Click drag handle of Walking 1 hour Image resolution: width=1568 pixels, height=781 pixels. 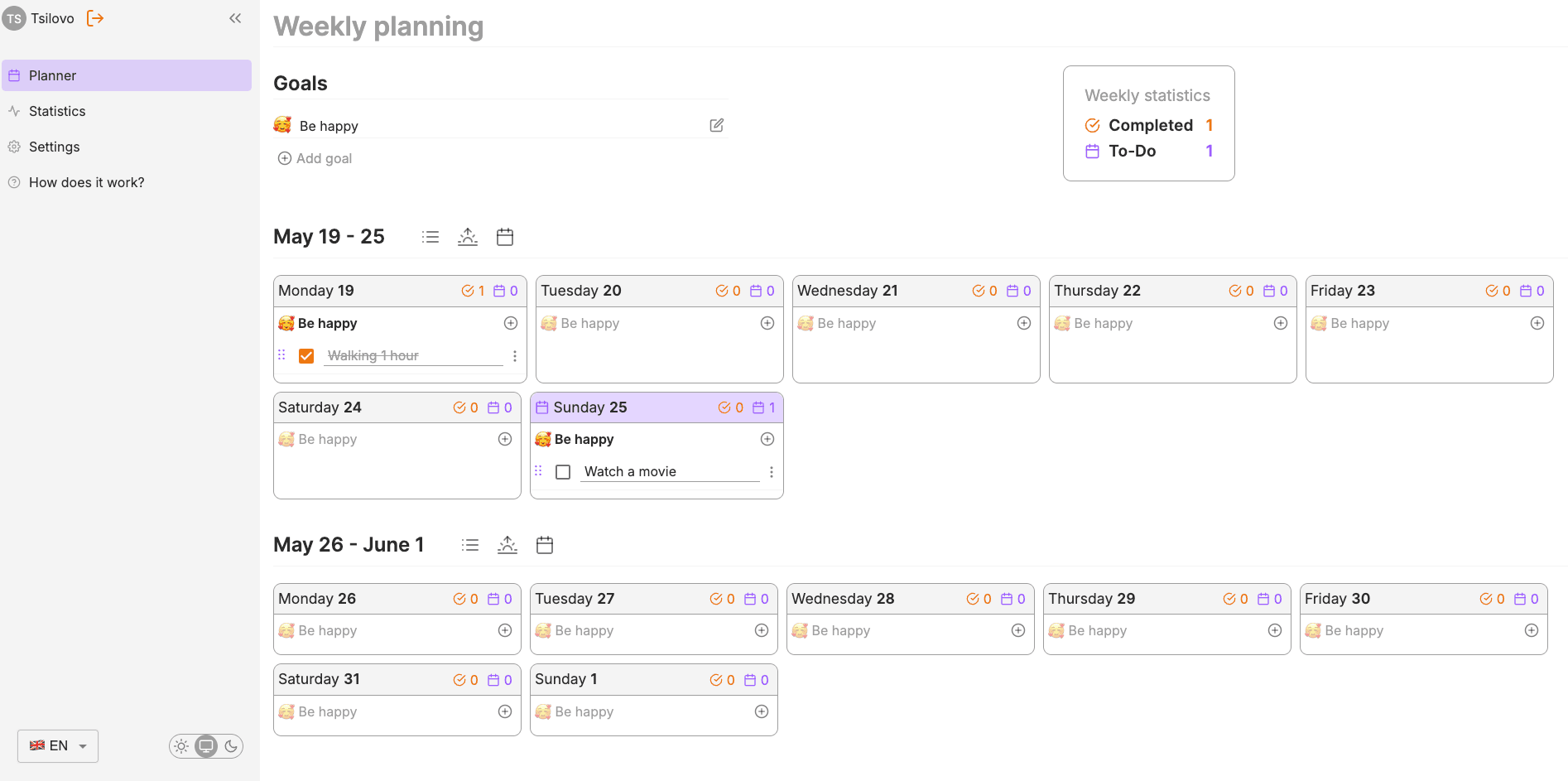coord(281,354)
